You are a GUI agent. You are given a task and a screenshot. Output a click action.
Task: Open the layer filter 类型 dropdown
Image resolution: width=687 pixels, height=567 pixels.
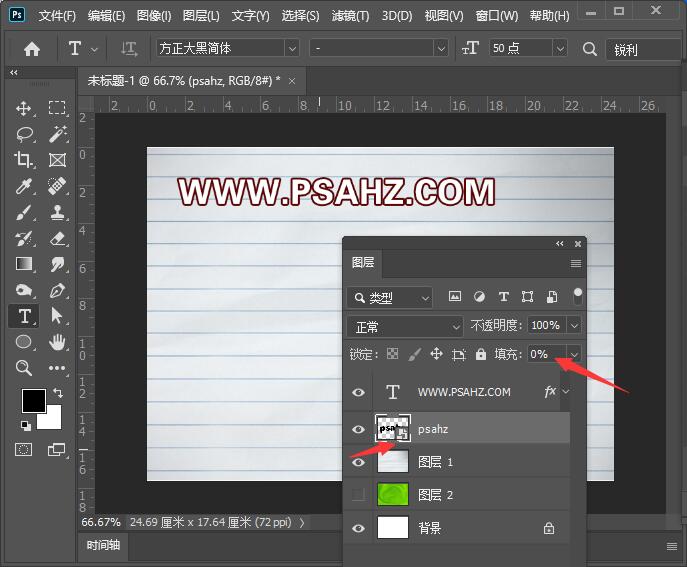390,298
